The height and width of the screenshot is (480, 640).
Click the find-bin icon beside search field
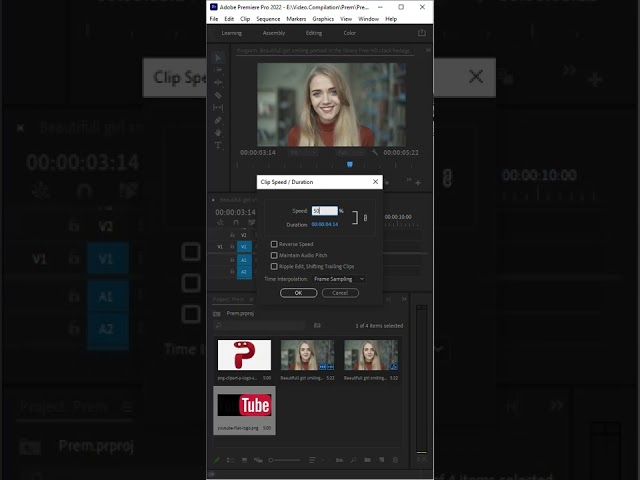point(317,325)
